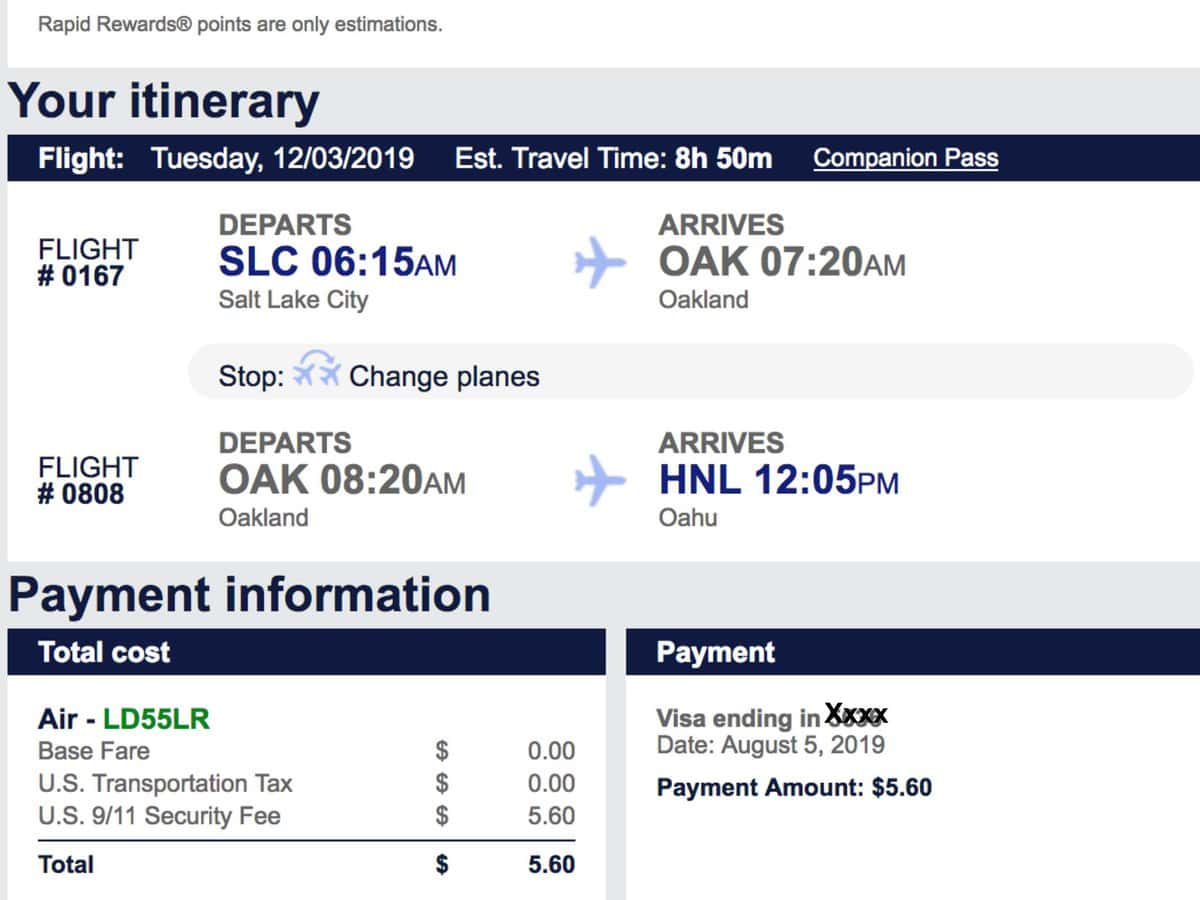This screenshot has height=900, width=1200.
Task: Click the airplane icon for flight 0808
Action: coord(600,482)
